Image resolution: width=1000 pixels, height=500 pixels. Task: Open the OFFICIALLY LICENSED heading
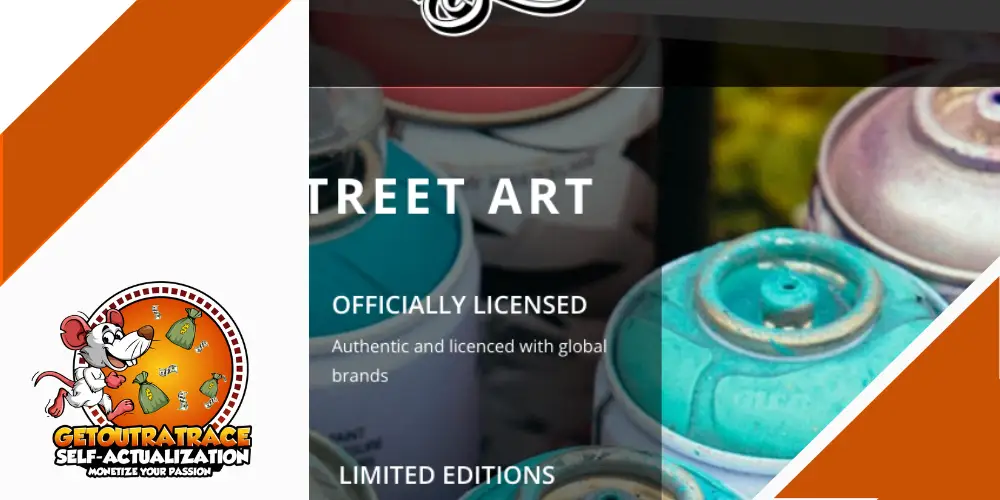459,305
